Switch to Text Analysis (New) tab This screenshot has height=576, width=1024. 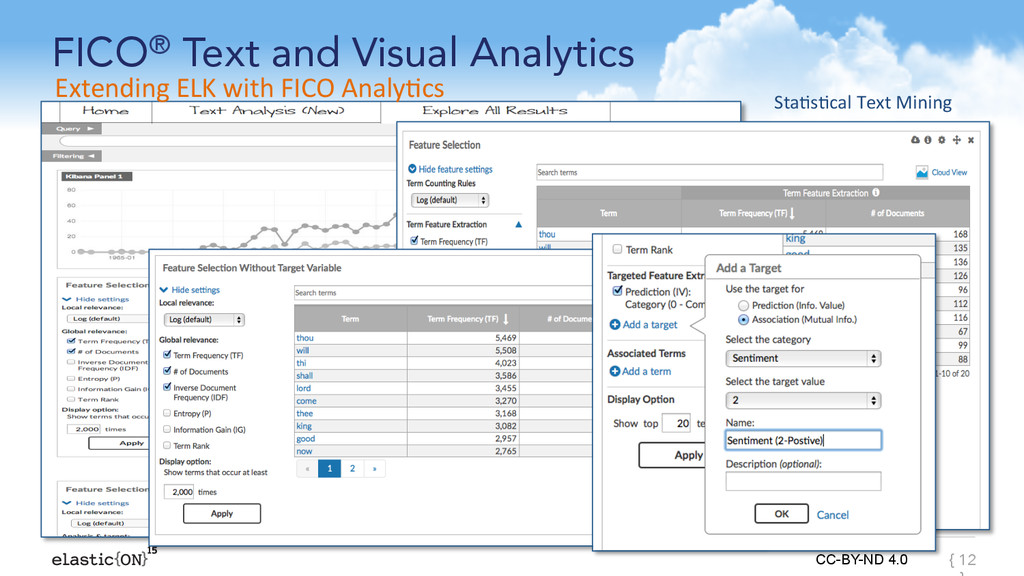pyautogui.click(x=266, y=111)
